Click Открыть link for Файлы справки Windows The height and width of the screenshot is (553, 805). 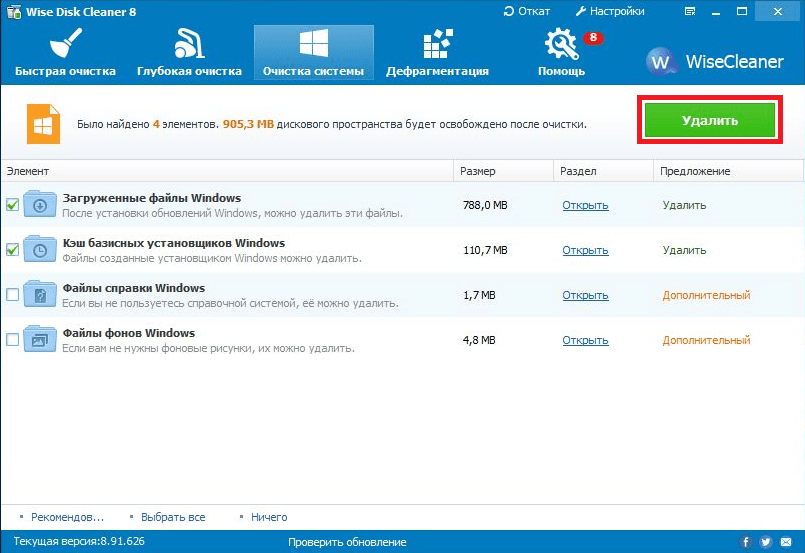click(x=585, y=295)
